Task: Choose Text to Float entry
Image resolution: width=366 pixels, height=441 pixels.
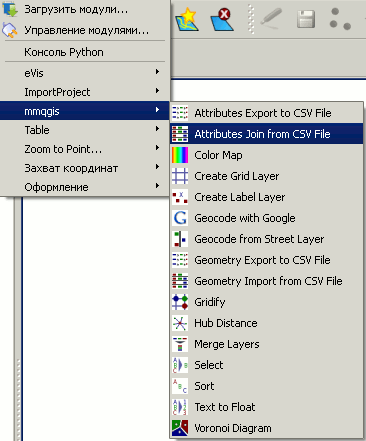Action: (x=267, y=407)
